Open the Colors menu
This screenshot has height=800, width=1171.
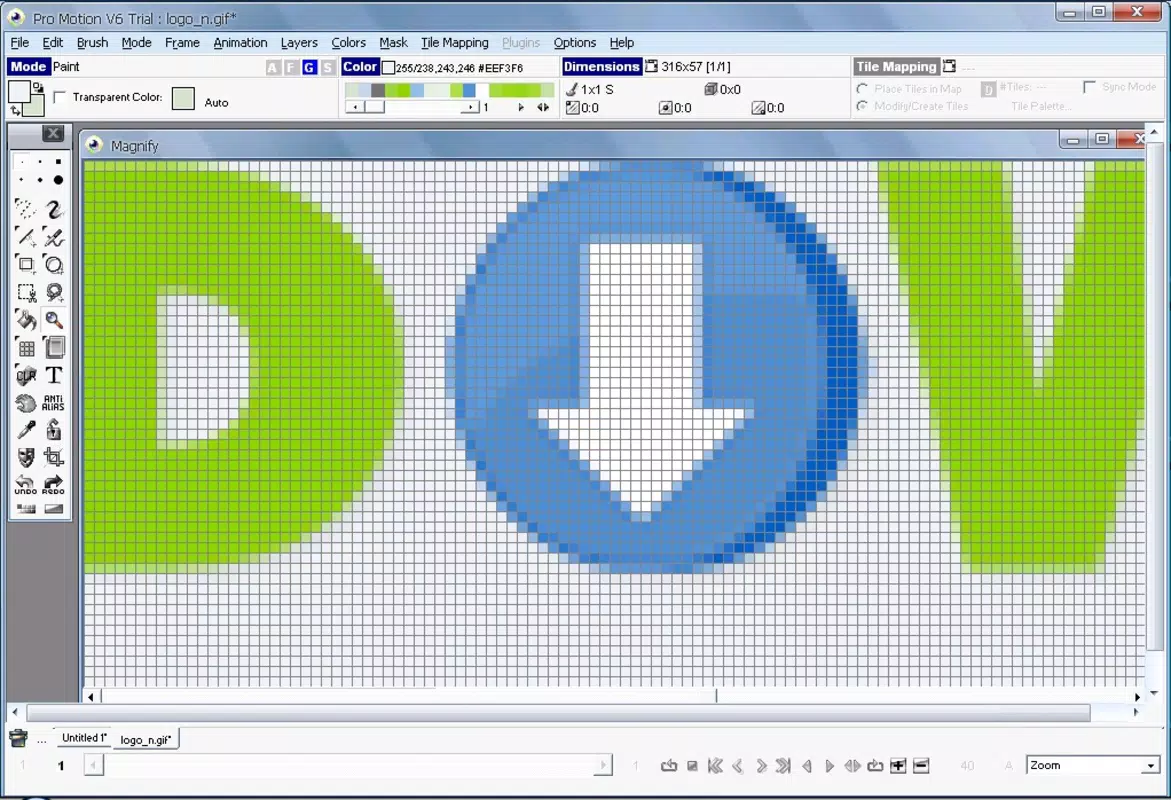tap(349, 43)
